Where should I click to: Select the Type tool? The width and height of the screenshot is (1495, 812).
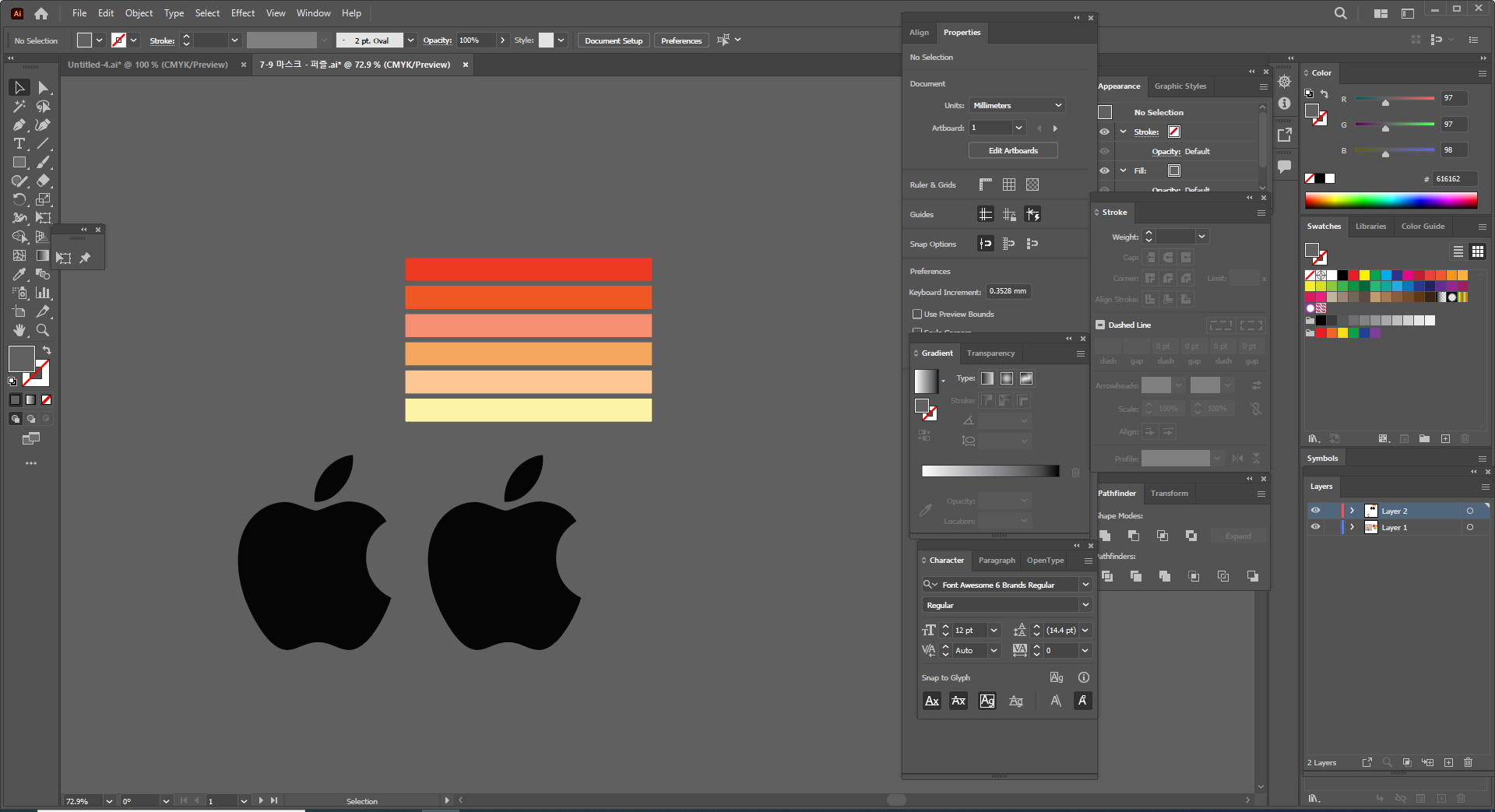(19, 144)
